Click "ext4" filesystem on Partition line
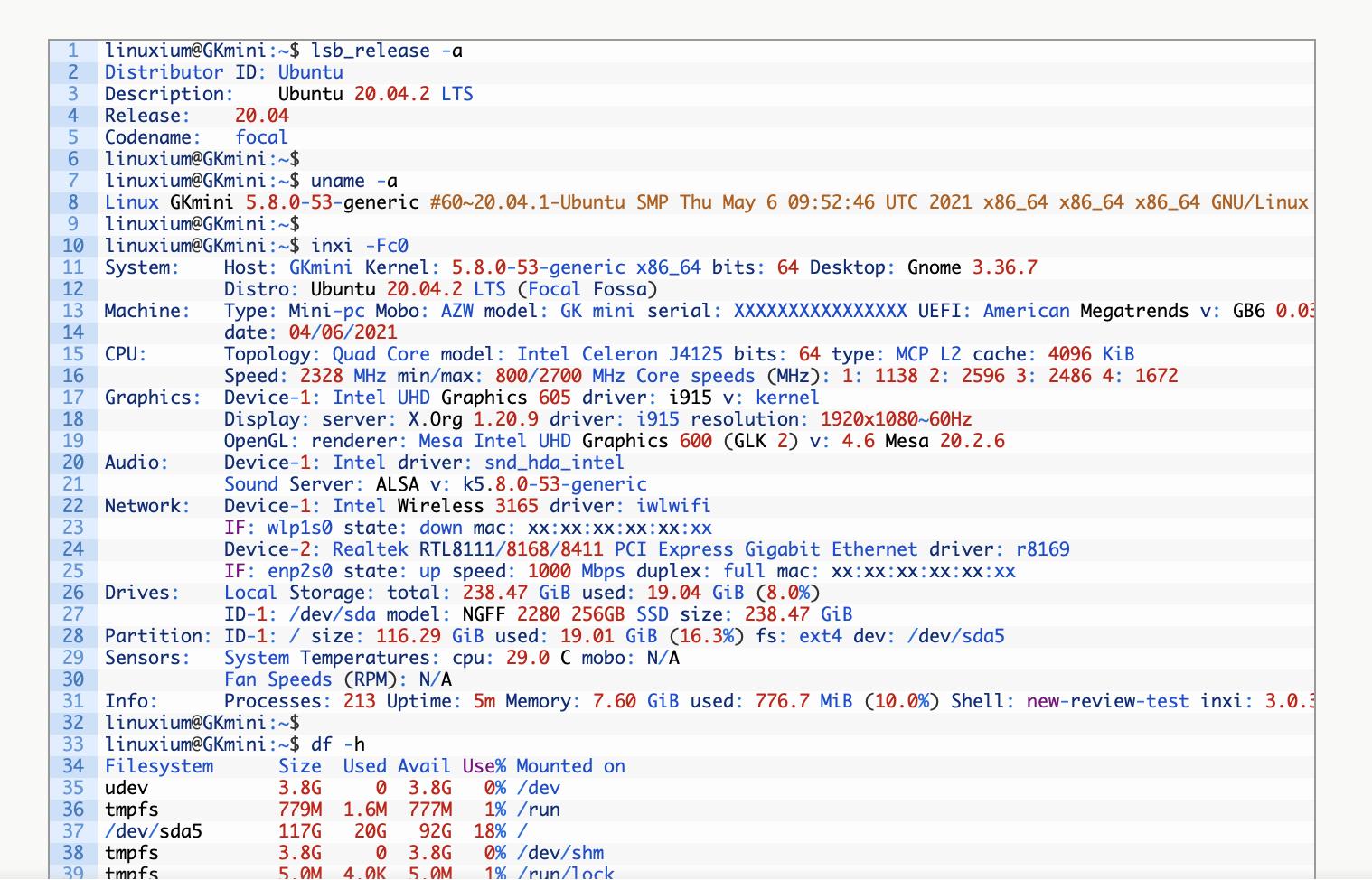Screen dimensions: 1372x880 (820, 636)
